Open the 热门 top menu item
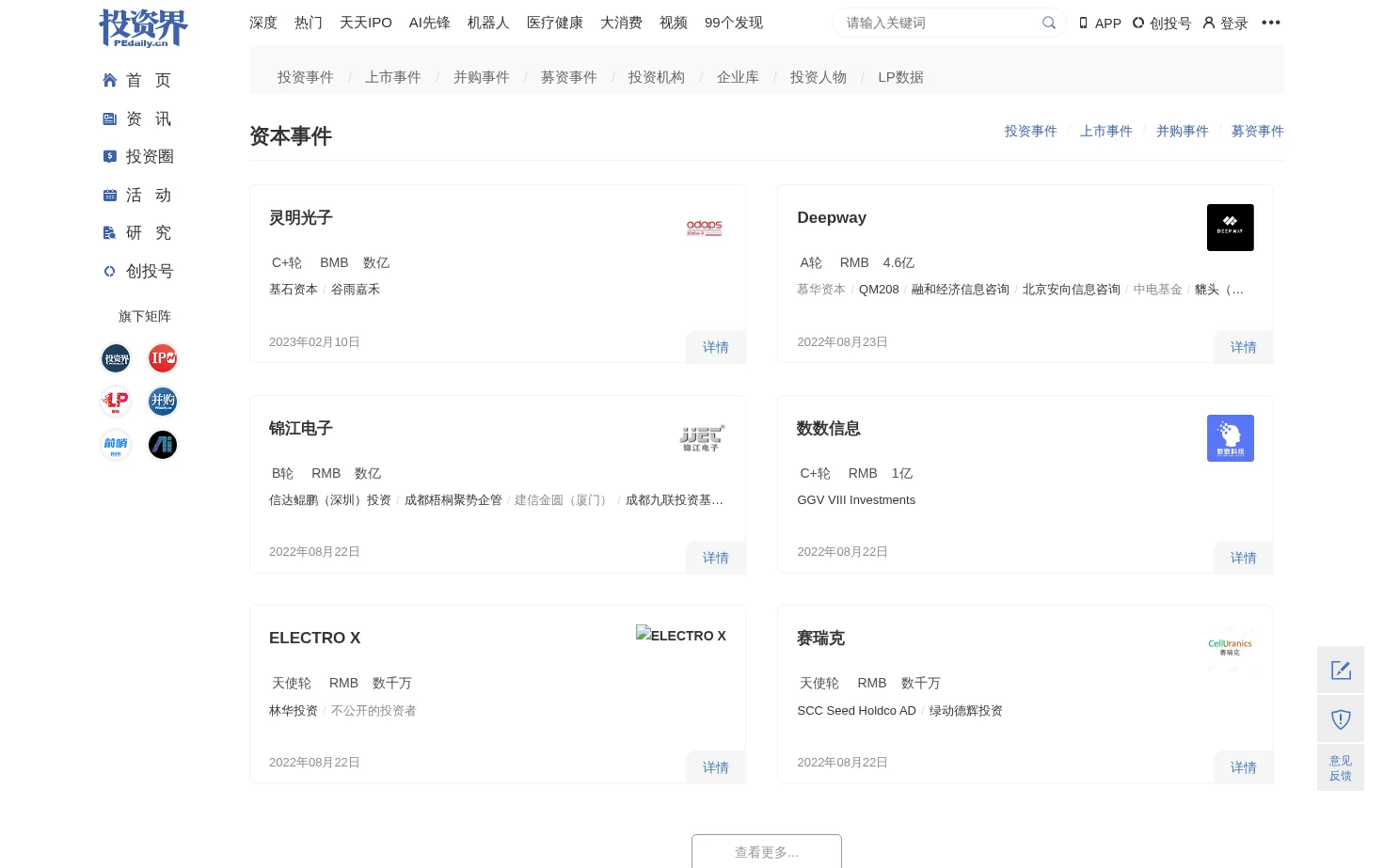1383x868 pixels. click(x=309, y=23)
